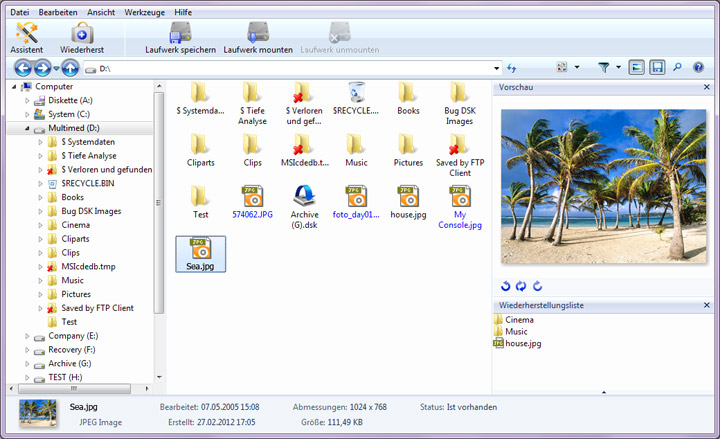Select house.jpg in the file pane
This screenshot has width=720, height=439.
tap(408, 202)
